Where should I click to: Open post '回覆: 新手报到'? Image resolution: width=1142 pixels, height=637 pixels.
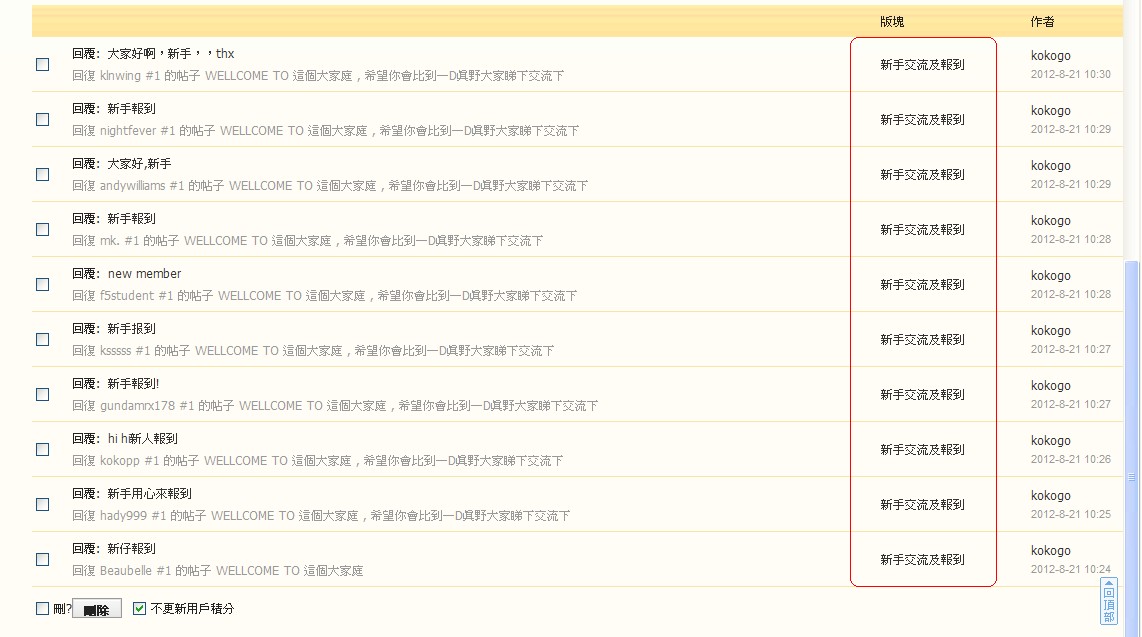(x=114, y=328)
